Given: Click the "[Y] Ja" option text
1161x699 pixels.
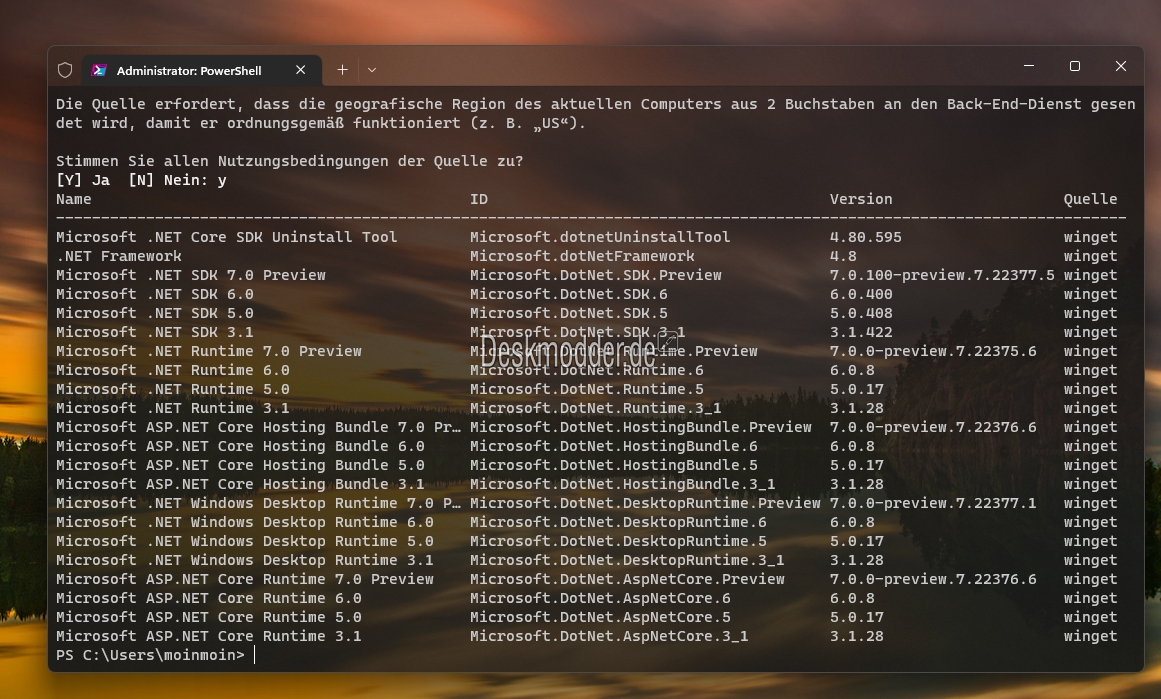Looking at the screenshot, I should click(x=83, y=181).
